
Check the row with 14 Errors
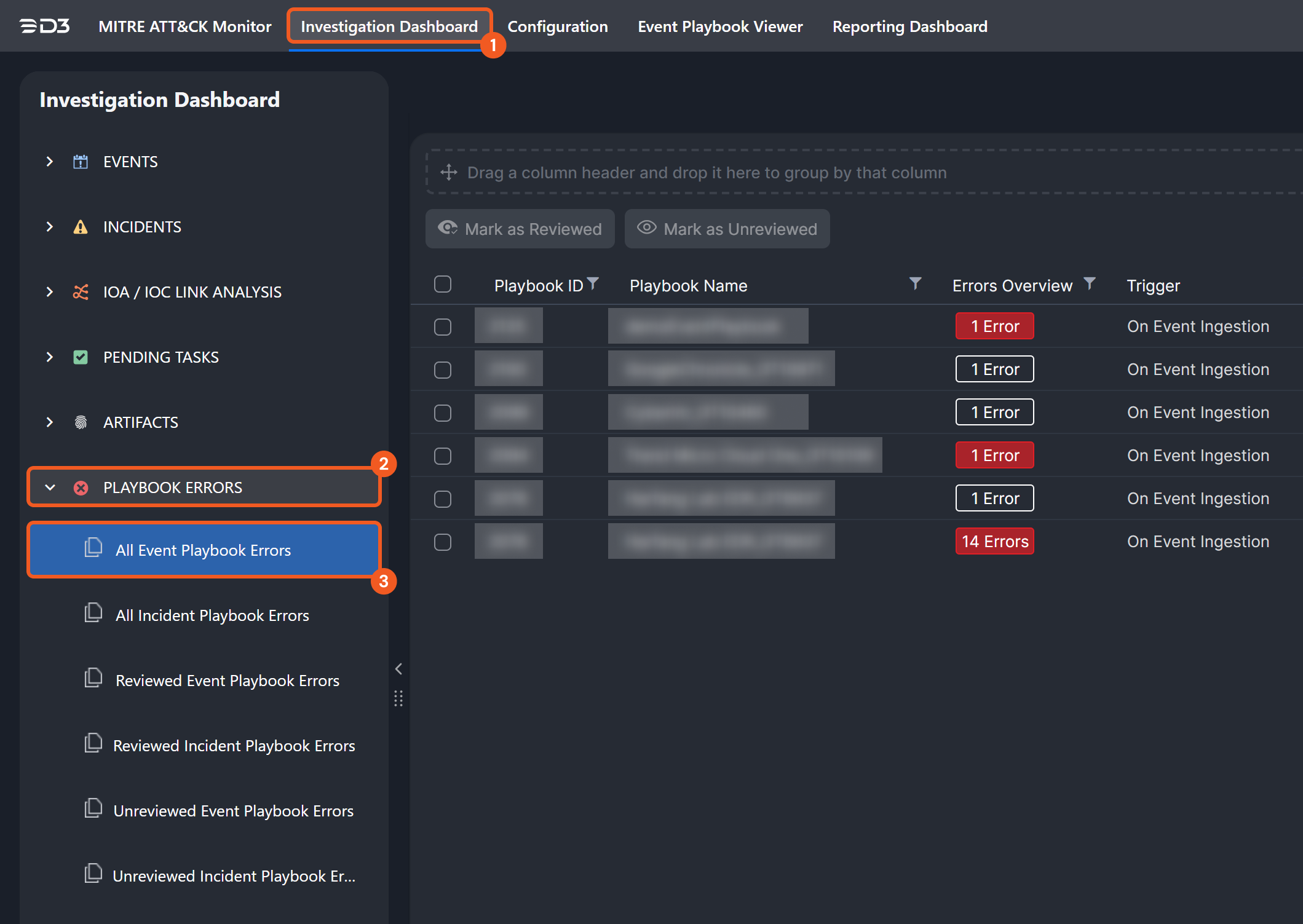(442, 542)
